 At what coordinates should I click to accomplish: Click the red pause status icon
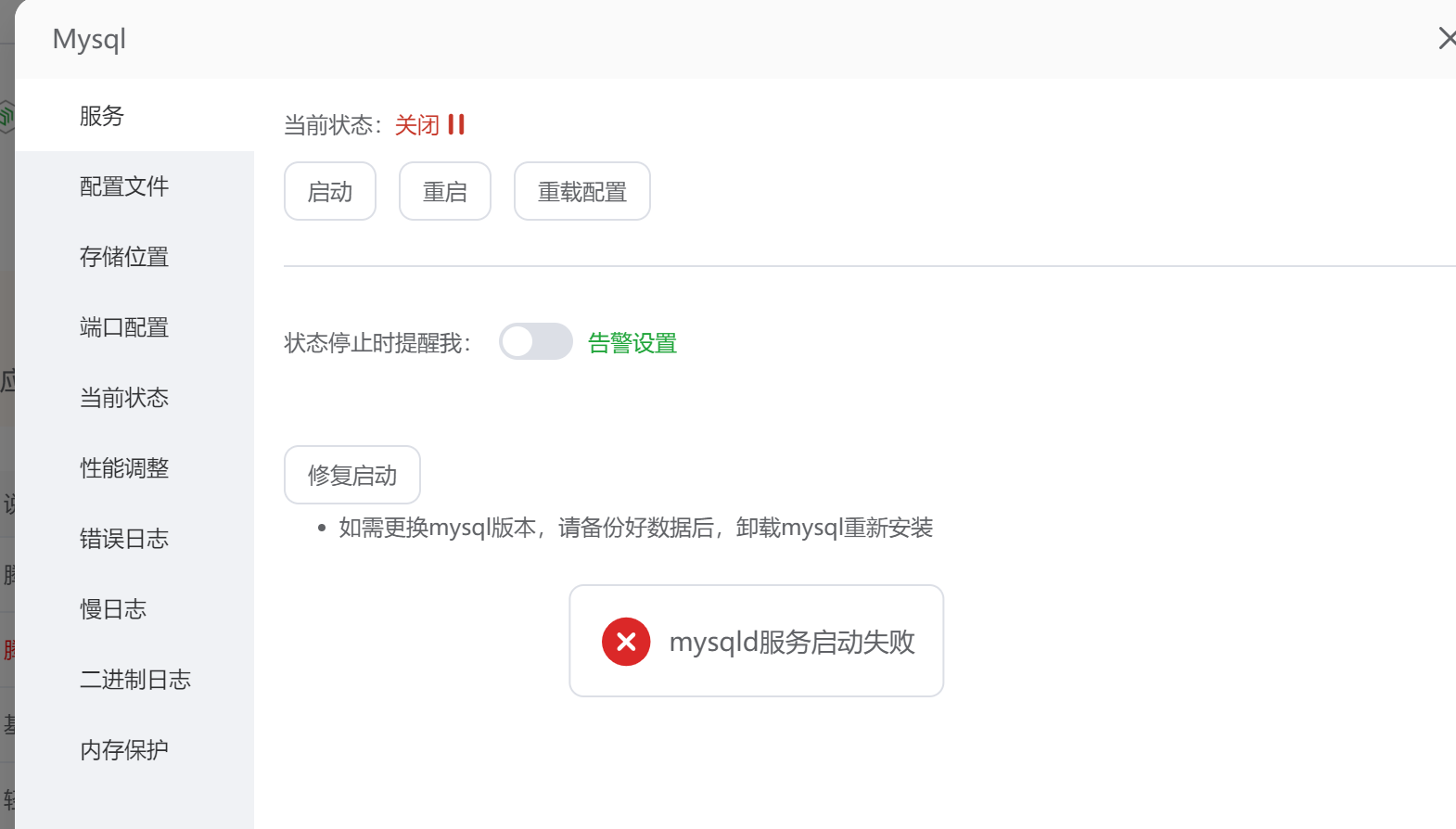pyautogui.click(x=456, y=124)
